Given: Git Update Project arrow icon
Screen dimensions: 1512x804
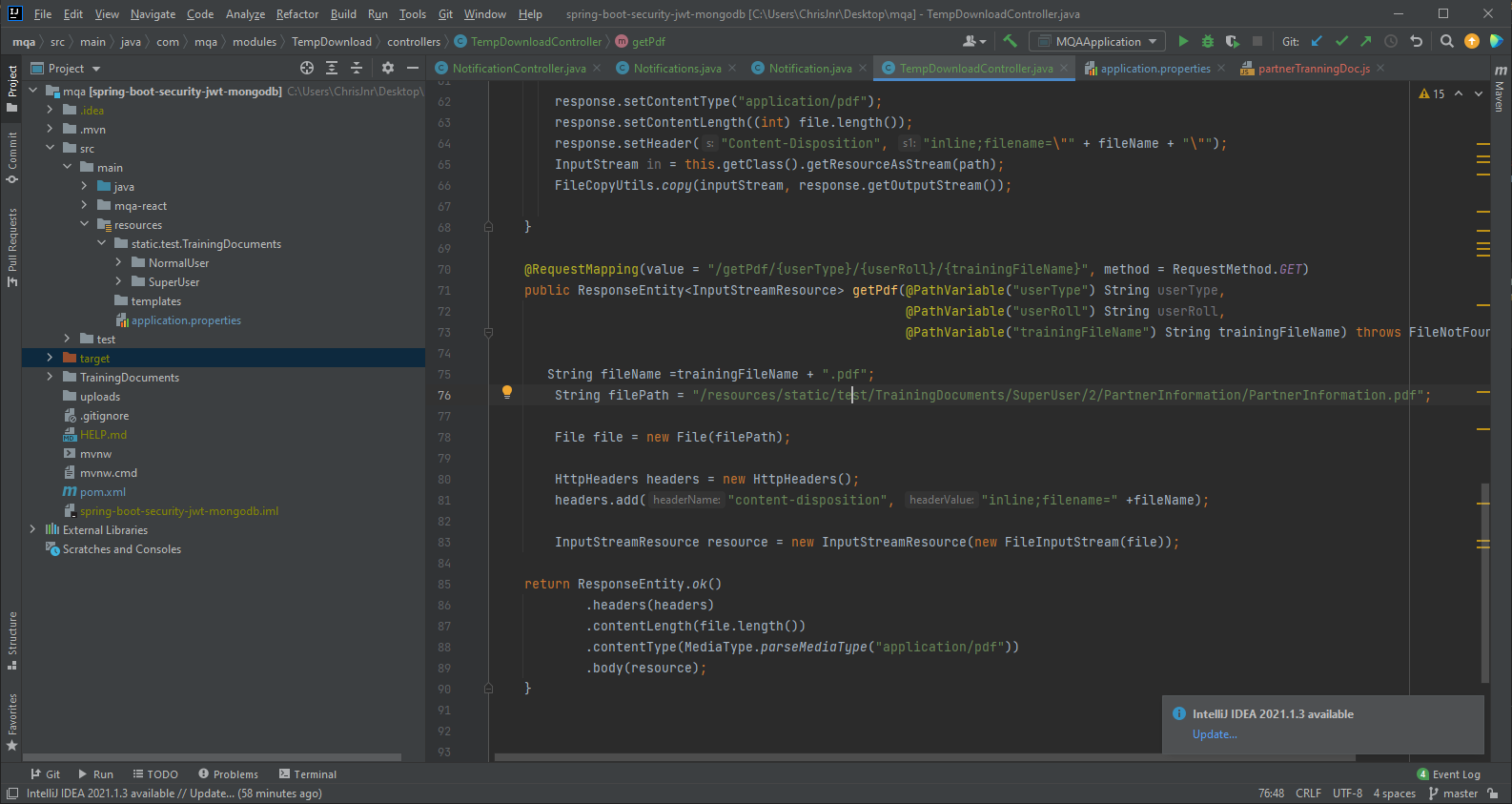Looking at the screenshot, I should tap(1317, 41).
